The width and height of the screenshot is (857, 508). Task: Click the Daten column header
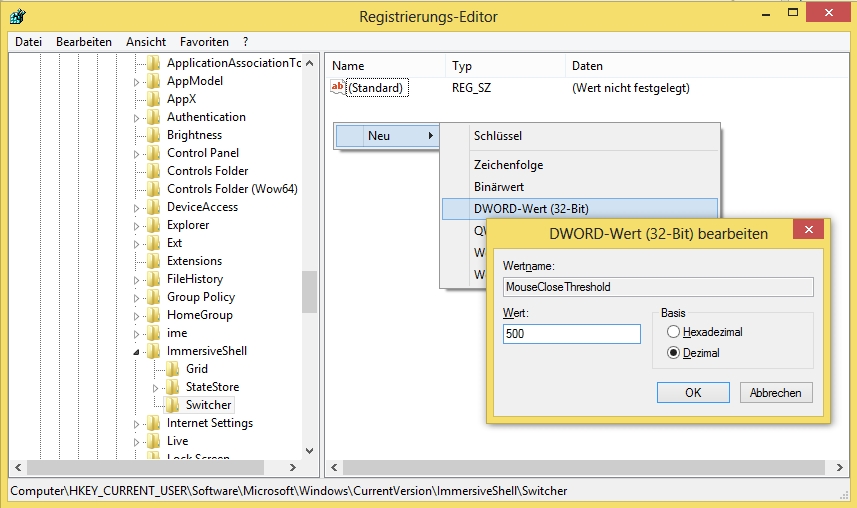pyautogui.click(x=706, y=66)
